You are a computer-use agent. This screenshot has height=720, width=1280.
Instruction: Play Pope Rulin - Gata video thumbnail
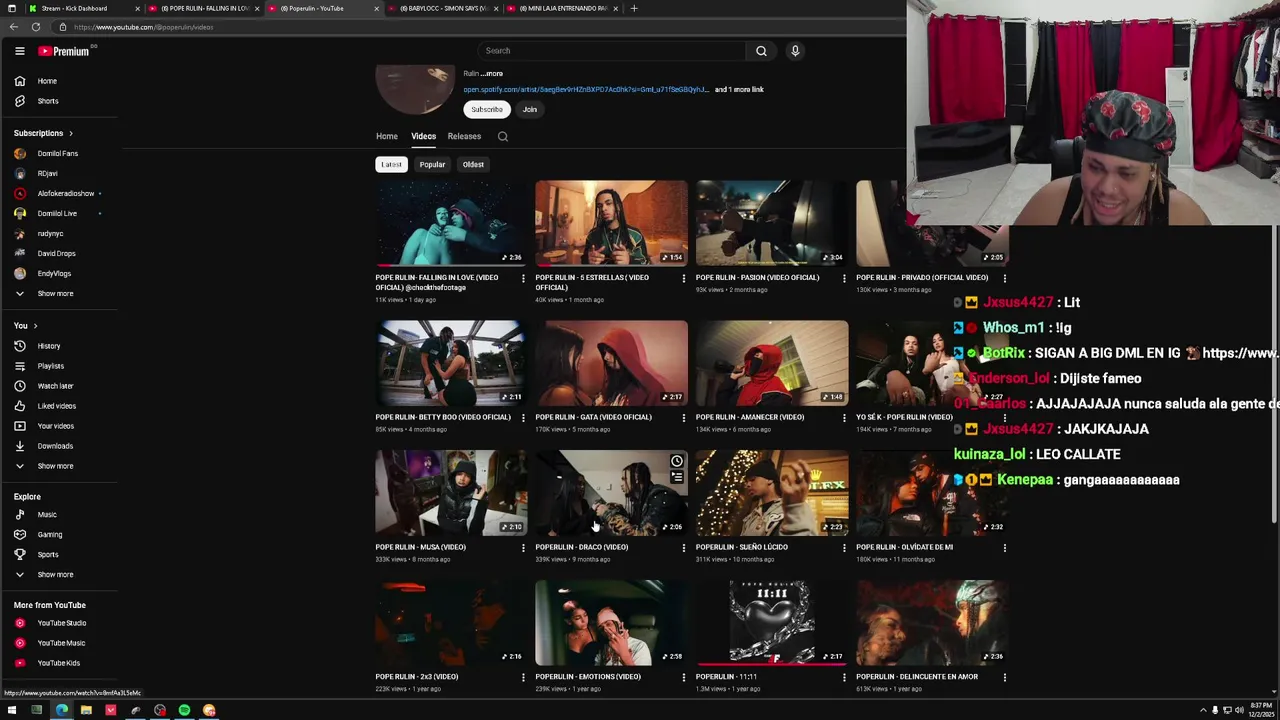[x=611, y=363]
